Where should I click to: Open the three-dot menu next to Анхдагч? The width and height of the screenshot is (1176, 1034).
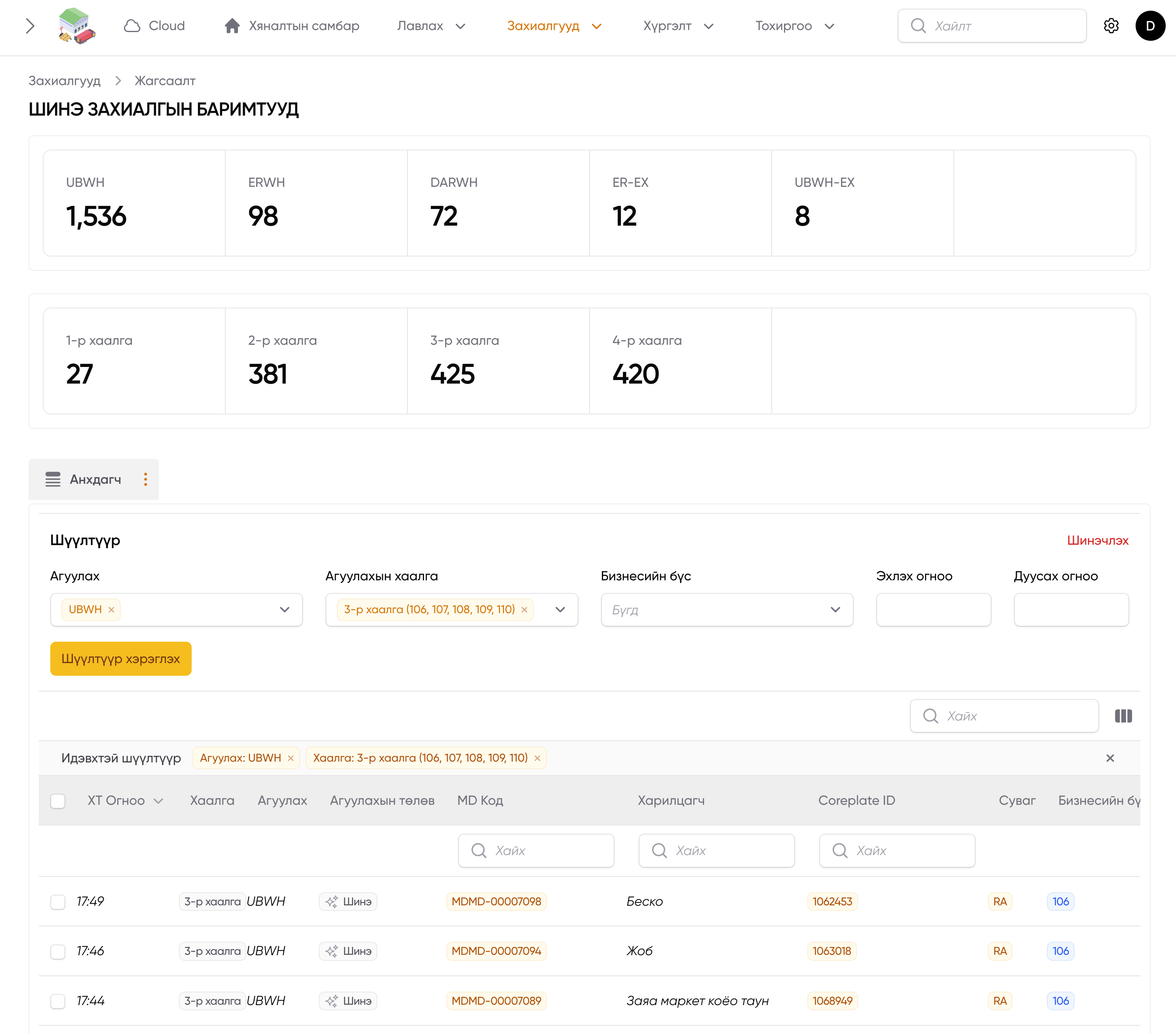click(145, 479)
